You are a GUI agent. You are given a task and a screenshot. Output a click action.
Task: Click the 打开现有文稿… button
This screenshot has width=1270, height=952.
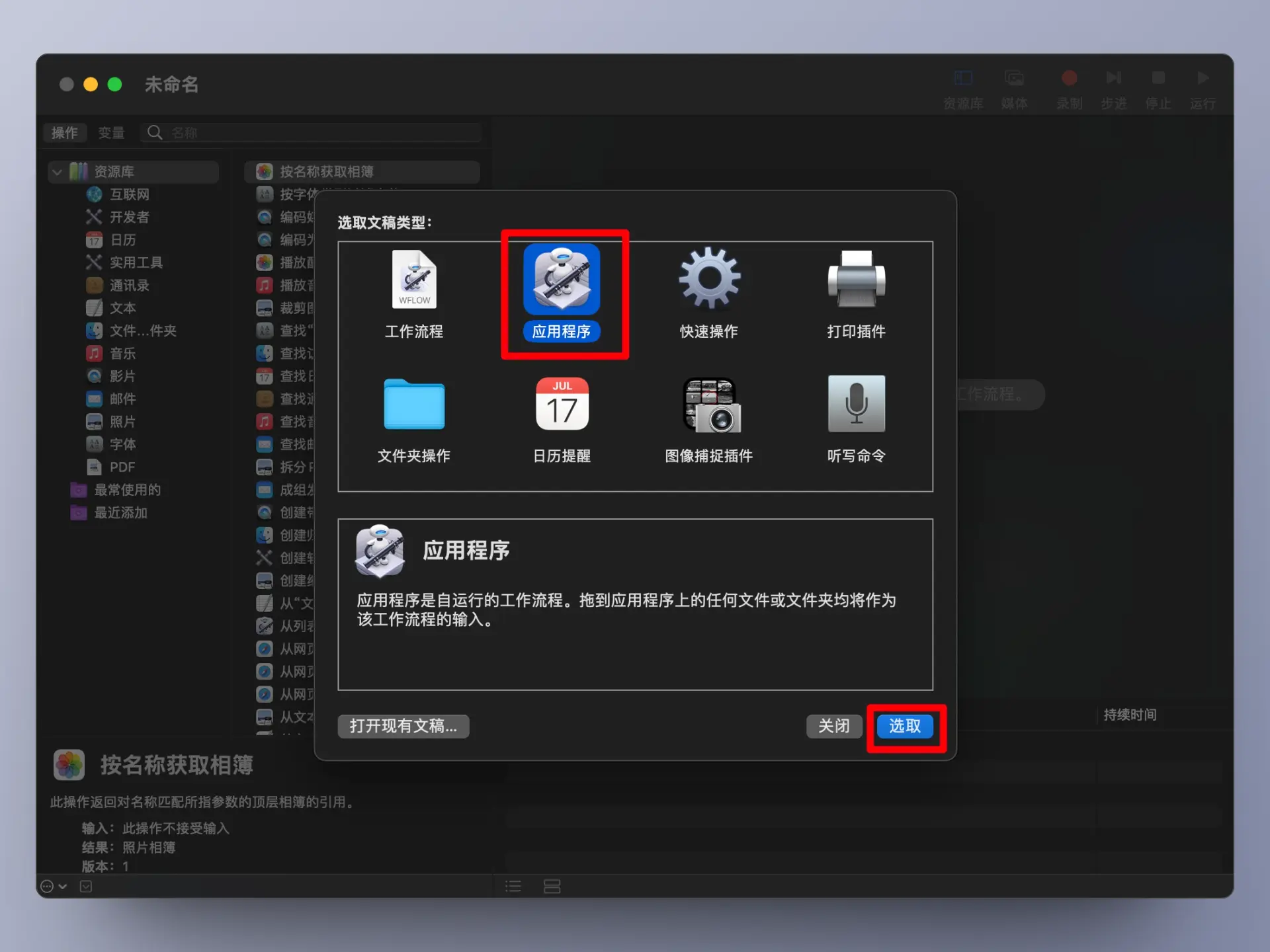[403, 726]
